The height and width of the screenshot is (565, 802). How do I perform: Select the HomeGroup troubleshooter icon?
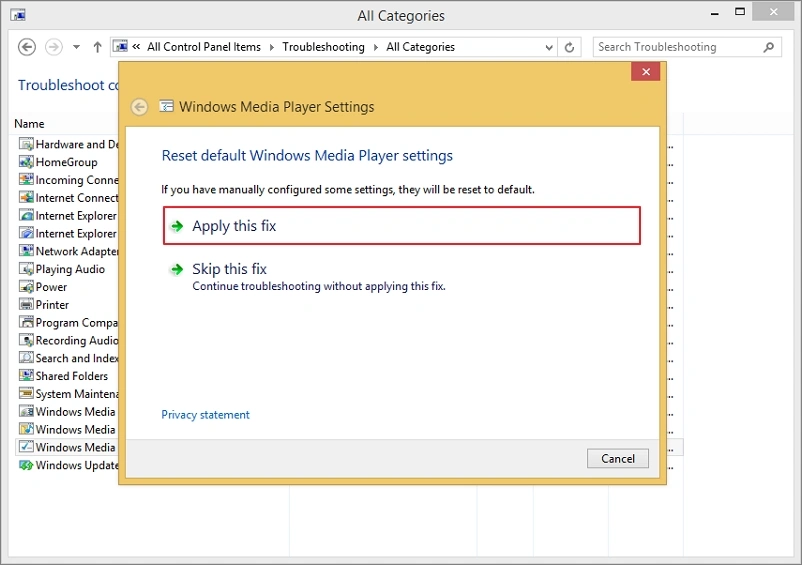point(26,162)
